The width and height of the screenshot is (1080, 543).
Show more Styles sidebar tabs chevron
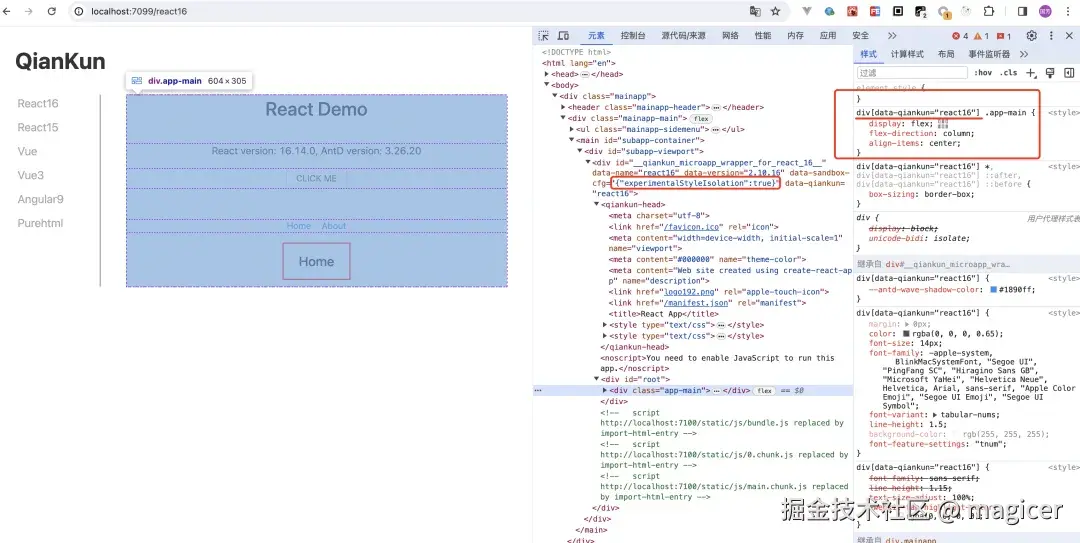point(1024,54)
